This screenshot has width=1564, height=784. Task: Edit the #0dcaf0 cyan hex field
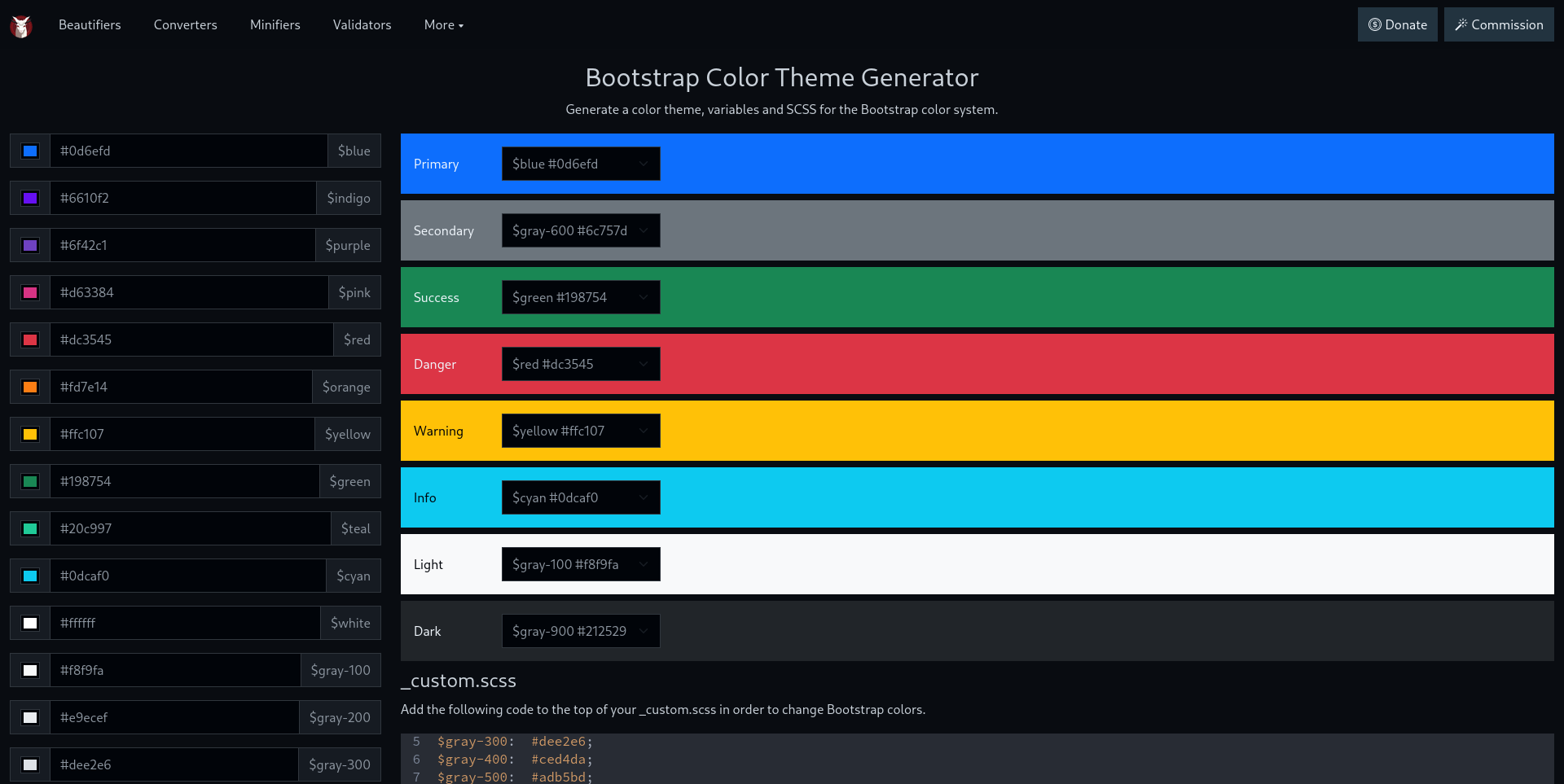[x=188, y=576]
